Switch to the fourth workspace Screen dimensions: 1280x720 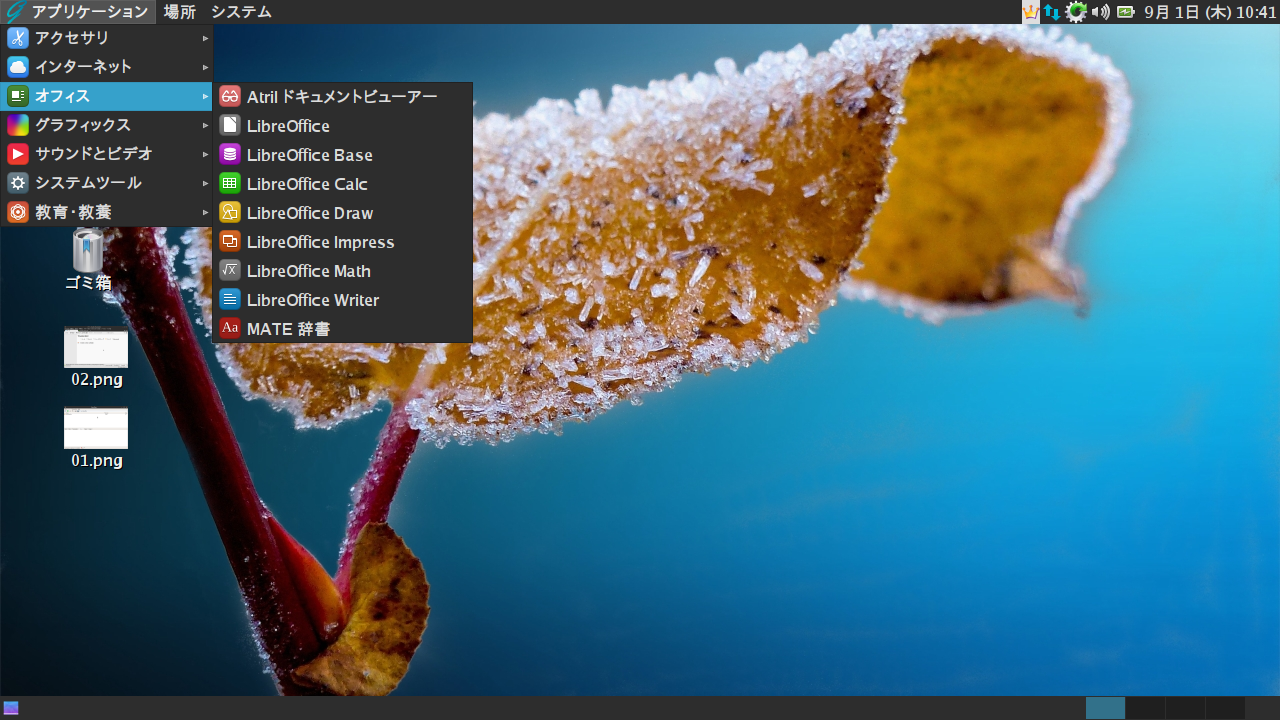pos(1225,708)
